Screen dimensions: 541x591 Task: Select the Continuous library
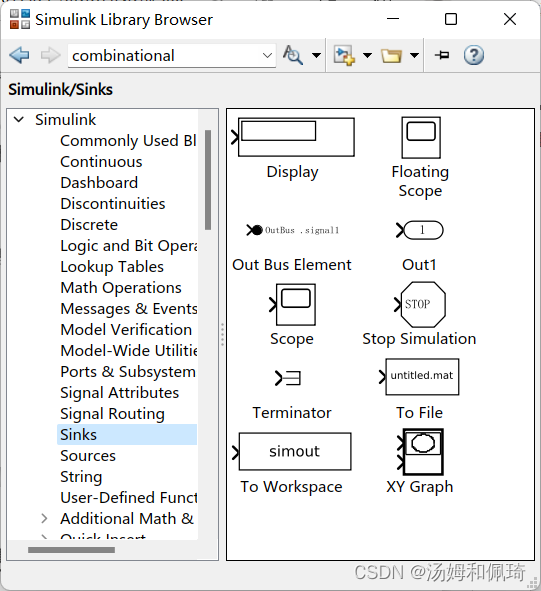coord(101,162)
